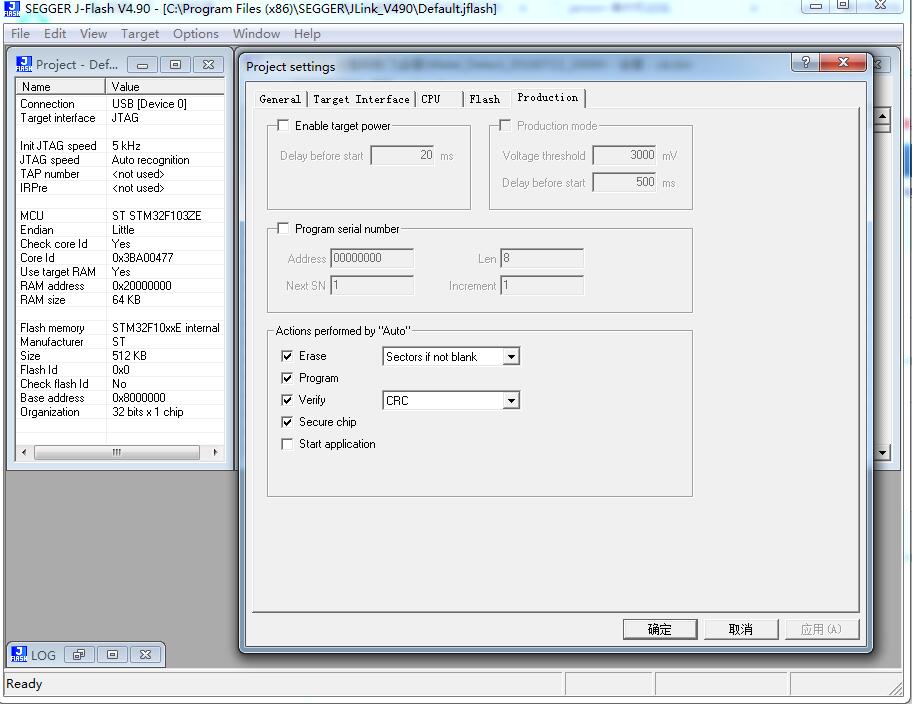Switch to the Flash tab

click(484, 99)
